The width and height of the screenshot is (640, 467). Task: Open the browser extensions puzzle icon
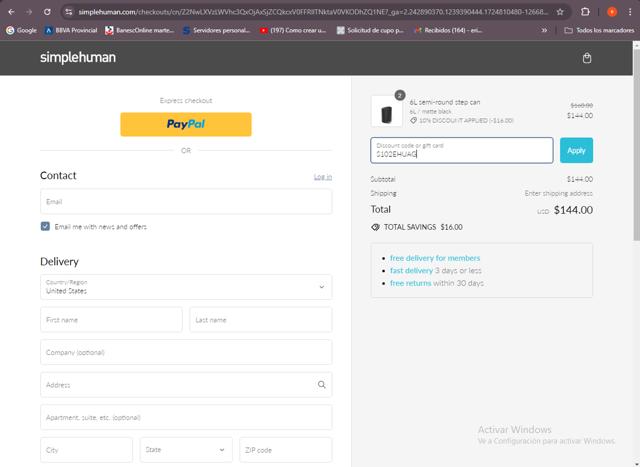[585, 12]
